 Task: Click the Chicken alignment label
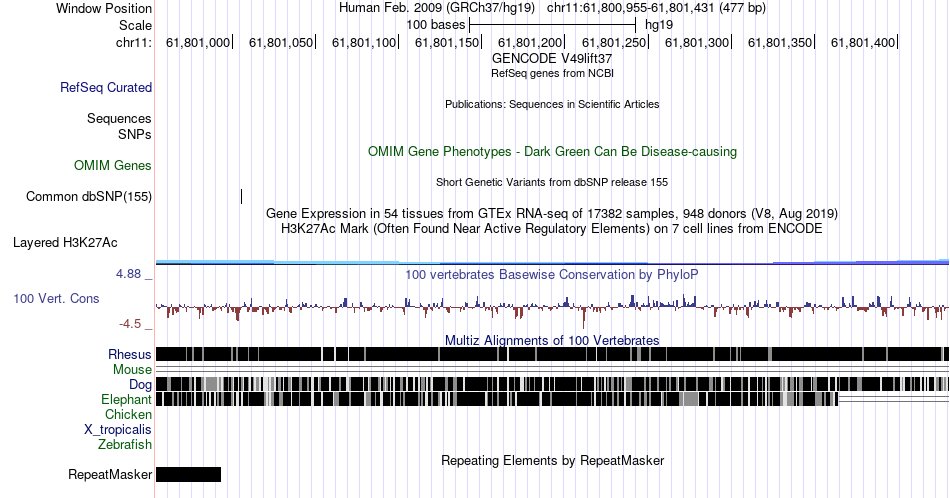[x=128, y=414]
